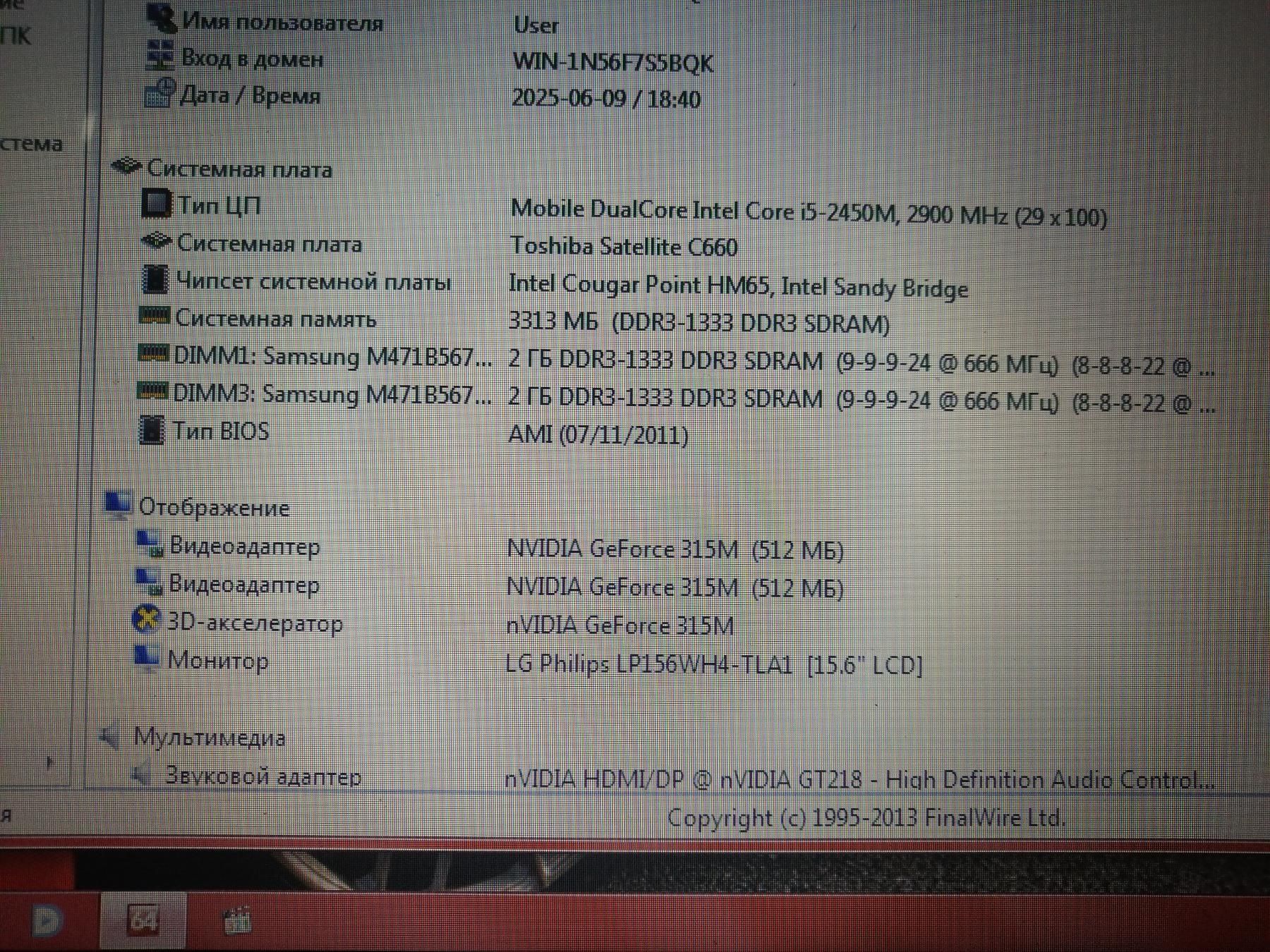The width and height of the screenshot is (1270, 952).
Task: Click the Intel Cougar Point HM65 chipset value
Action: tap(738, 286)
